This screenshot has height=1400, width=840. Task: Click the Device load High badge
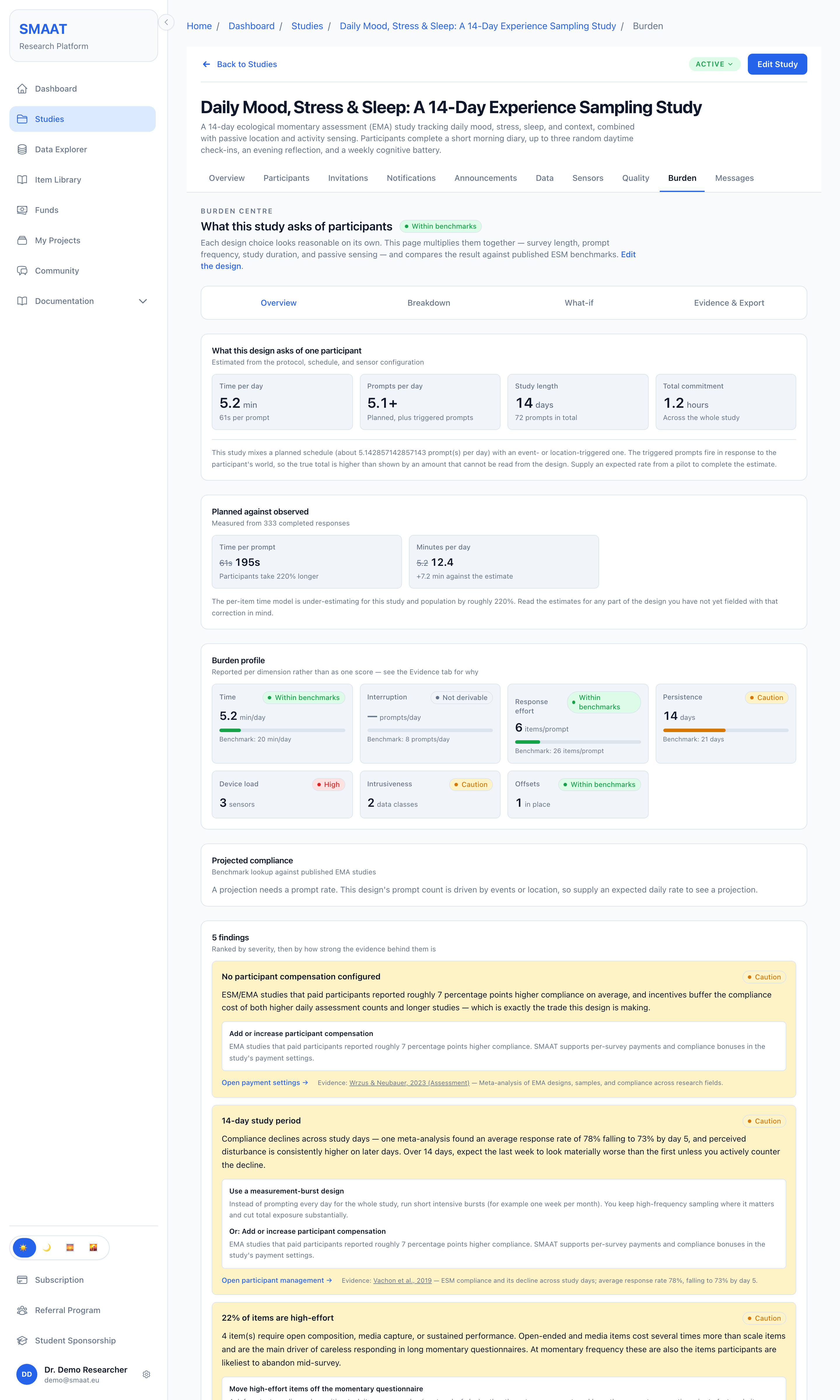pyautogui.click(x=328, y=784)
